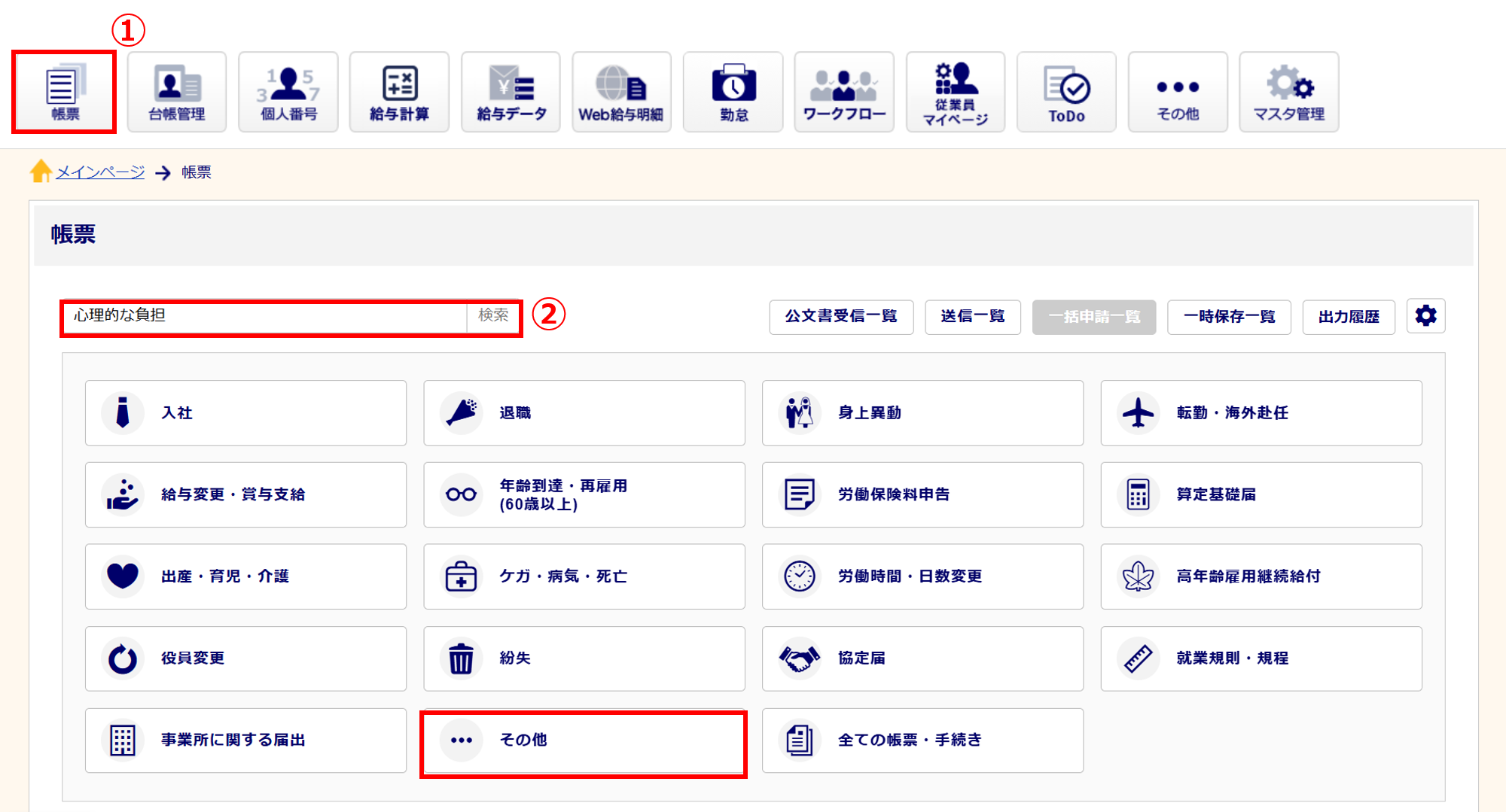Return to メインページ via breadcrumb link

[100, 172]
